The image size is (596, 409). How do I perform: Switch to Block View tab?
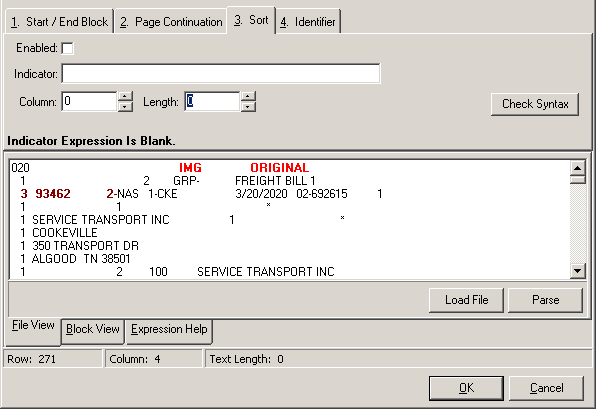93,329
